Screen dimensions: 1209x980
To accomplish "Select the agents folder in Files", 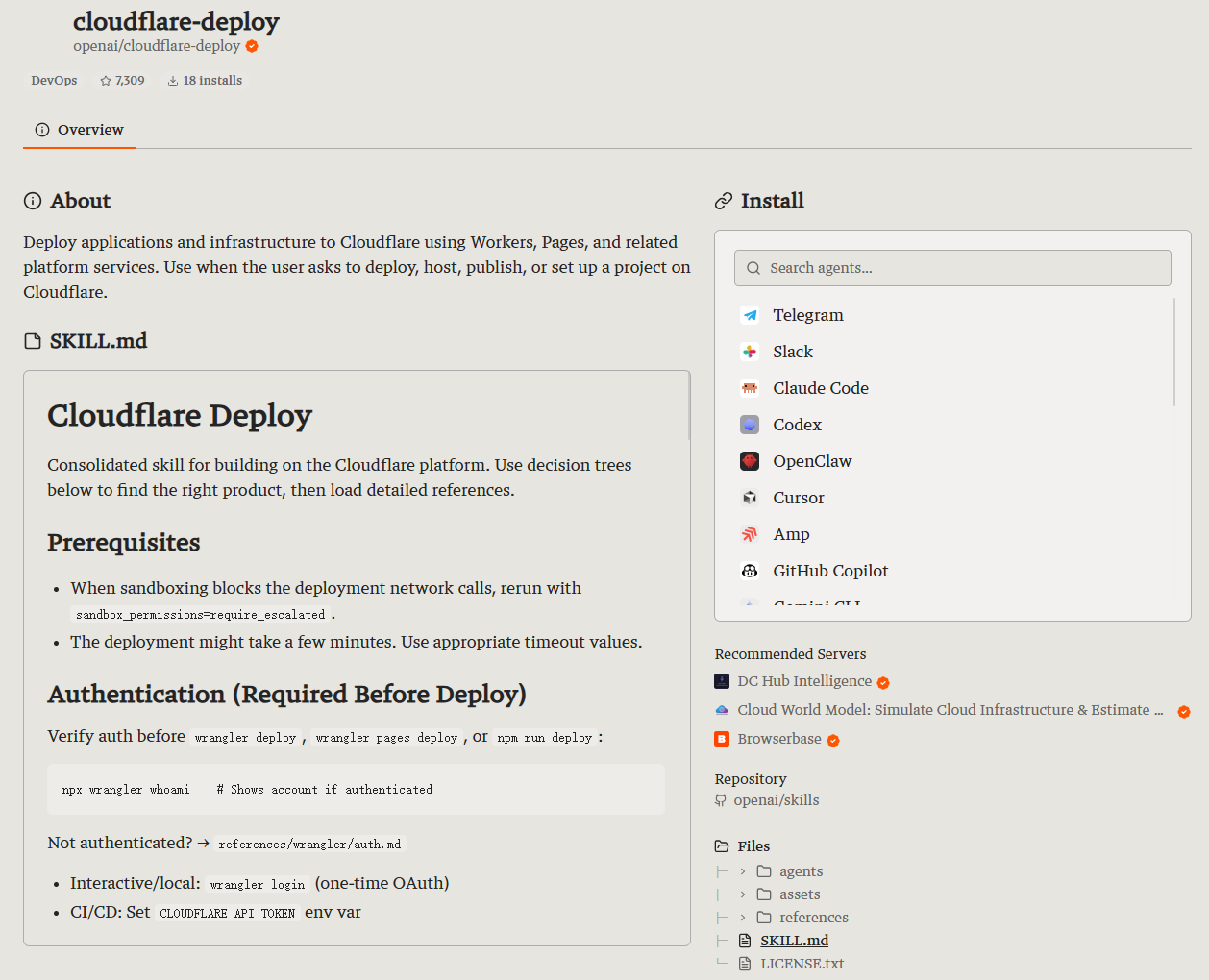I will click(801, 871).
